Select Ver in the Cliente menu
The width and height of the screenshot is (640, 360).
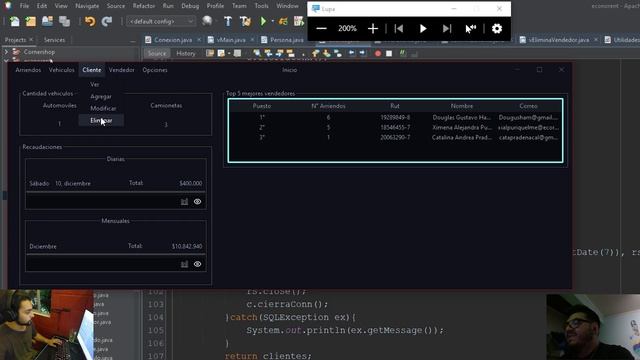coord(95,84)
